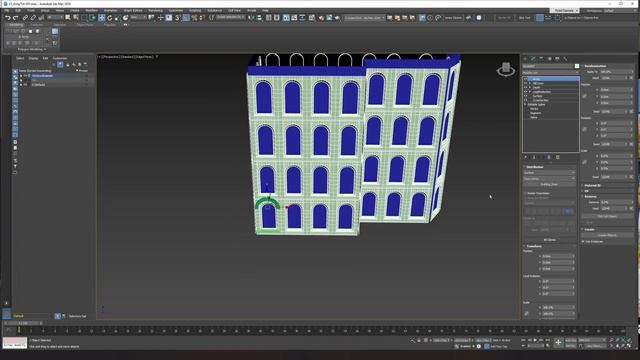
Task: Open the File menu
Action: (x=7, y=10)
